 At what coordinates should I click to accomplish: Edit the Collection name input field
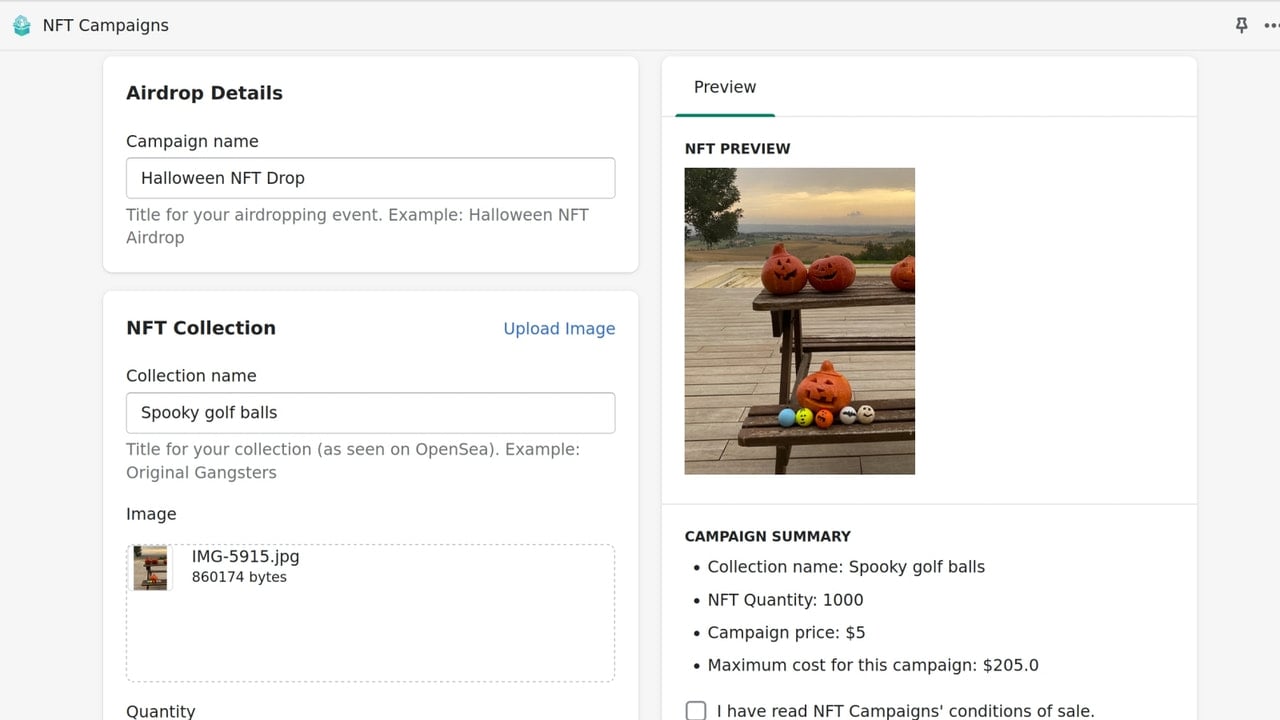(x=370, y=413)
